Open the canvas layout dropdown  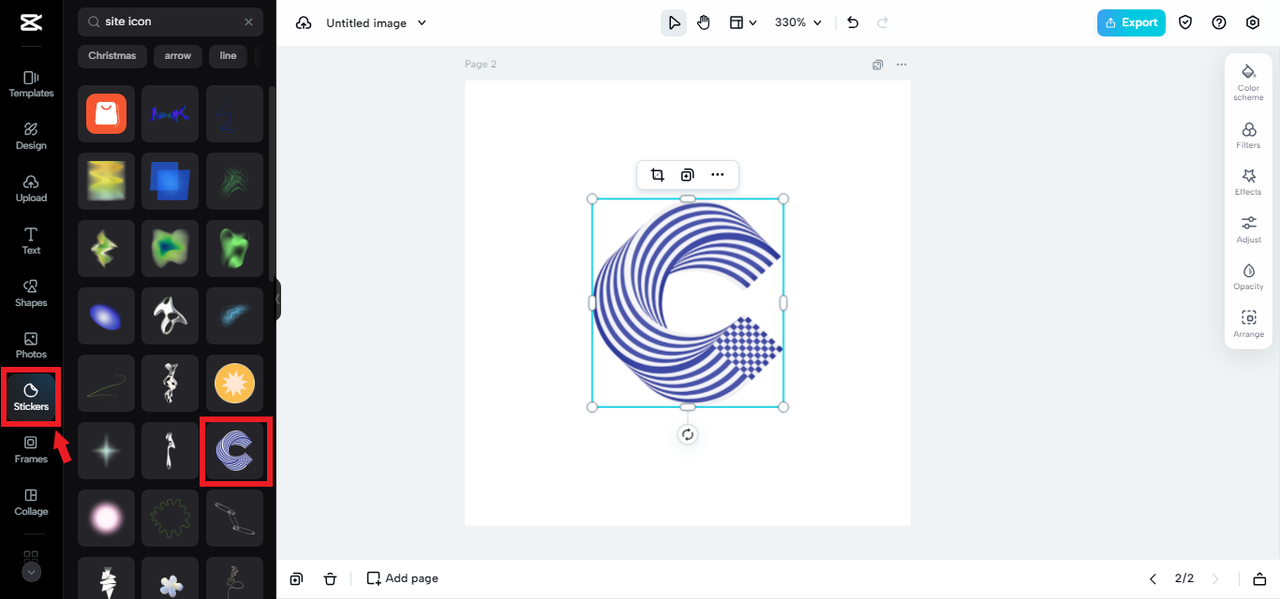[742, 23]
